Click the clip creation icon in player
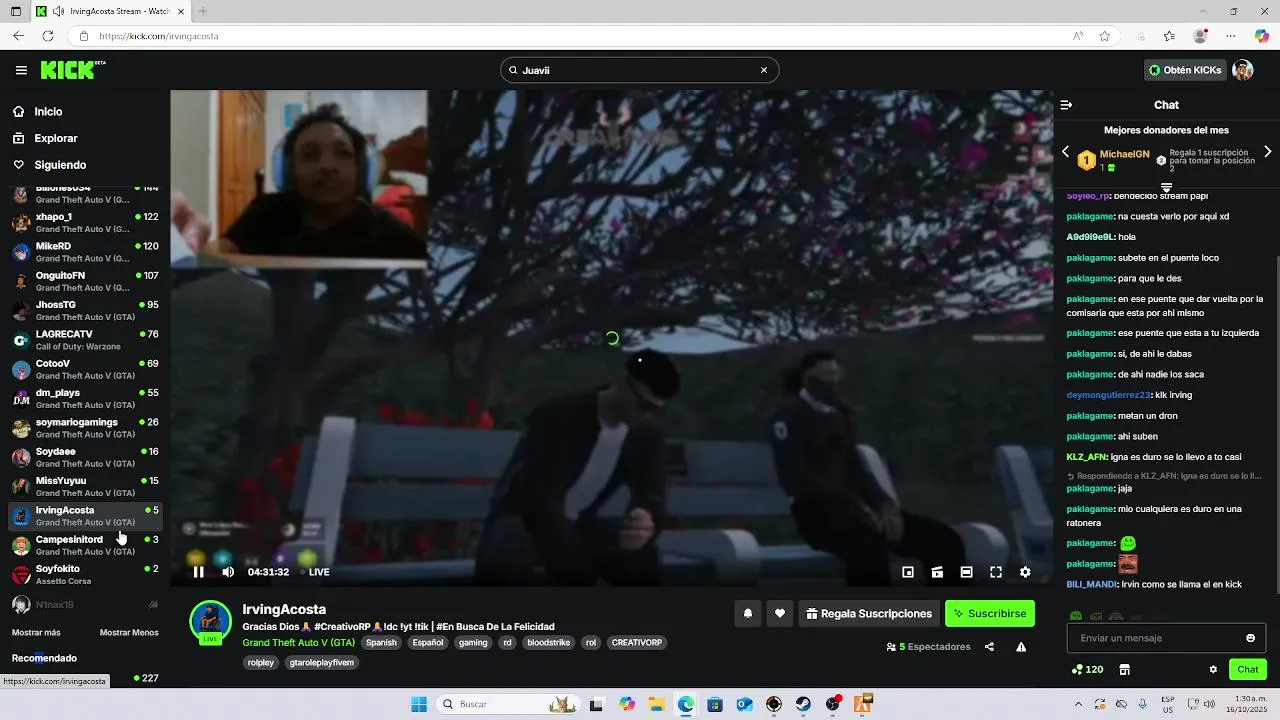The image size is (1280, 720). coord(937,572)
